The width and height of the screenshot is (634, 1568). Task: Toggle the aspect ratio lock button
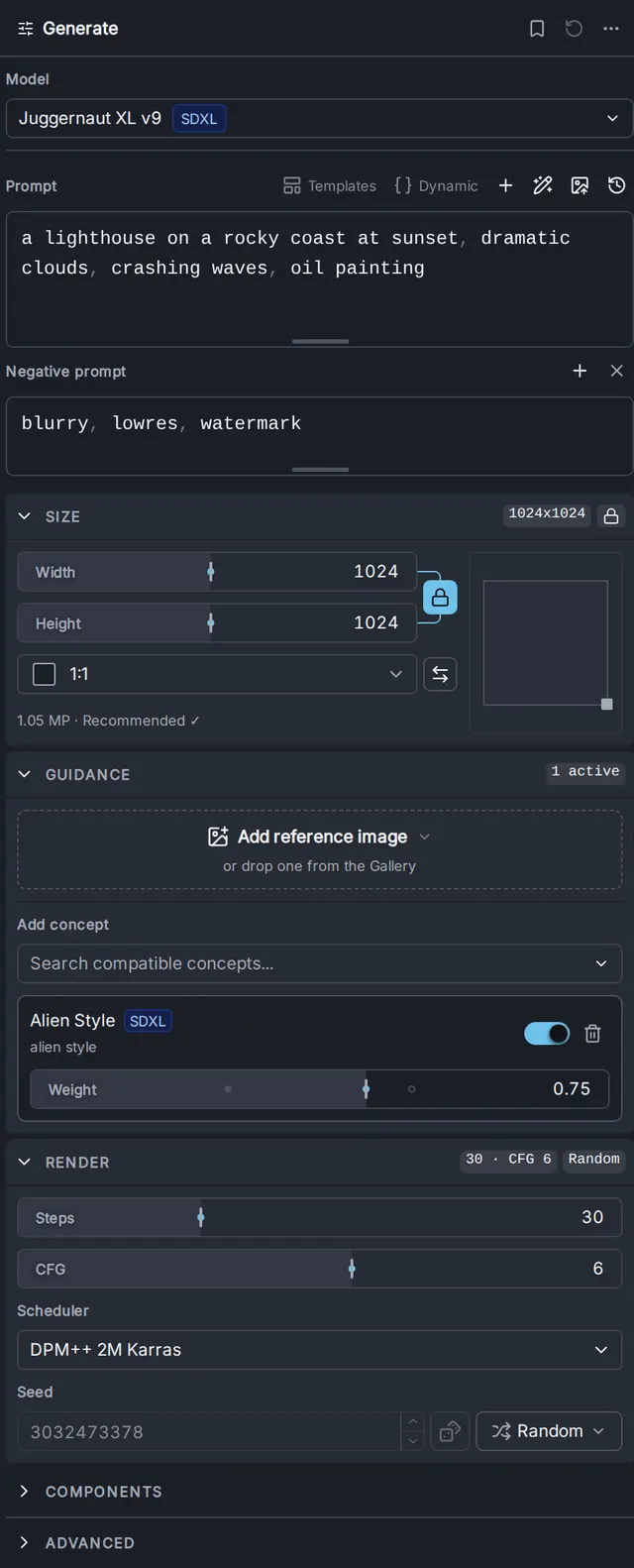pyautogui.click(x=440, y=598)
